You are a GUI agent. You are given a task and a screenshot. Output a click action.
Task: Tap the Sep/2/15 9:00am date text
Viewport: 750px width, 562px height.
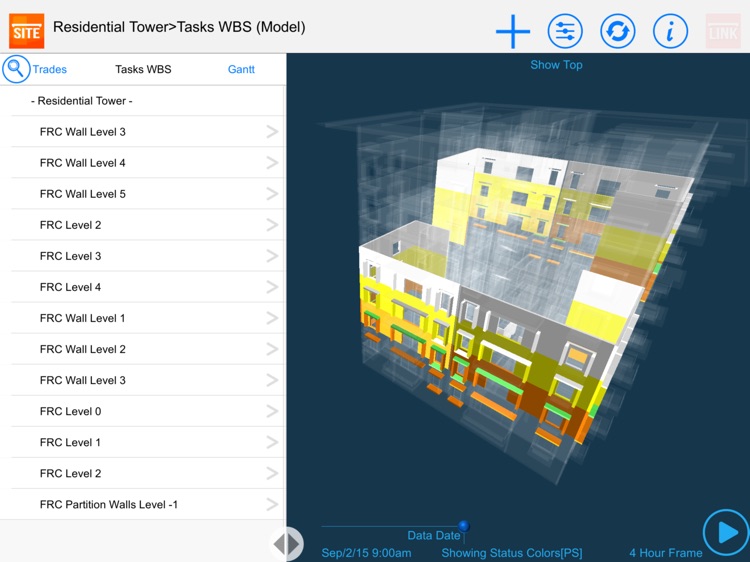366,553
